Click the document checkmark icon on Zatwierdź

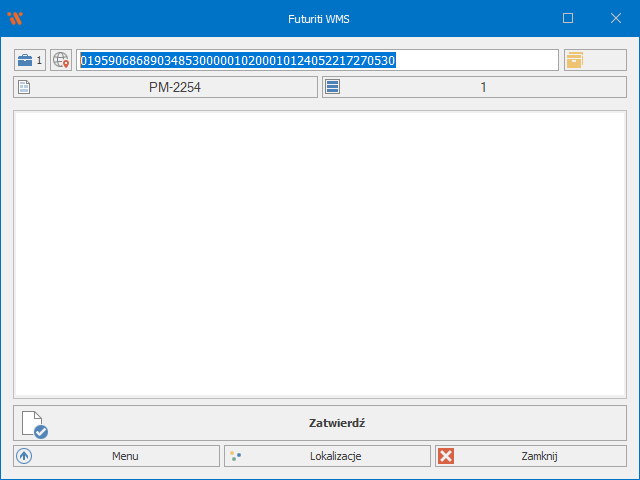click(35, 424)
